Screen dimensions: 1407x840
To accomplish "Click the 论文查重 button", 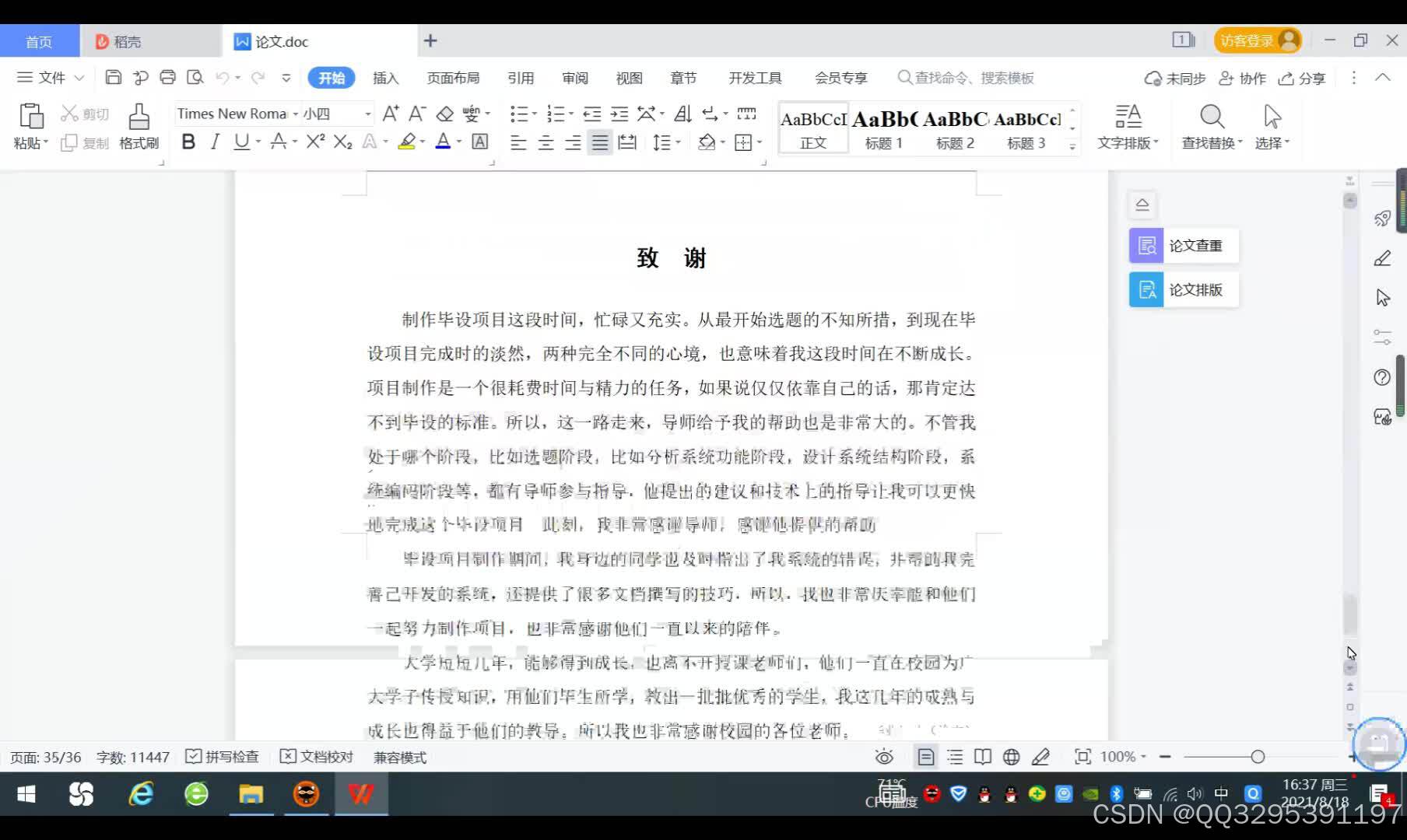I will point(1184,246).
